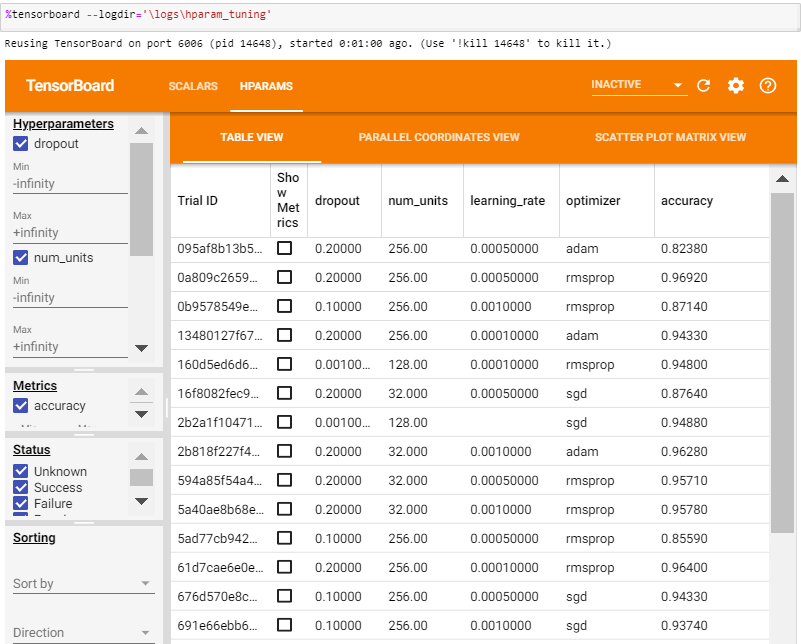This screenshot has width=801, height=644.
Task: Click the Hyperparameters panel scroll-up arrow
Action: 142,131
